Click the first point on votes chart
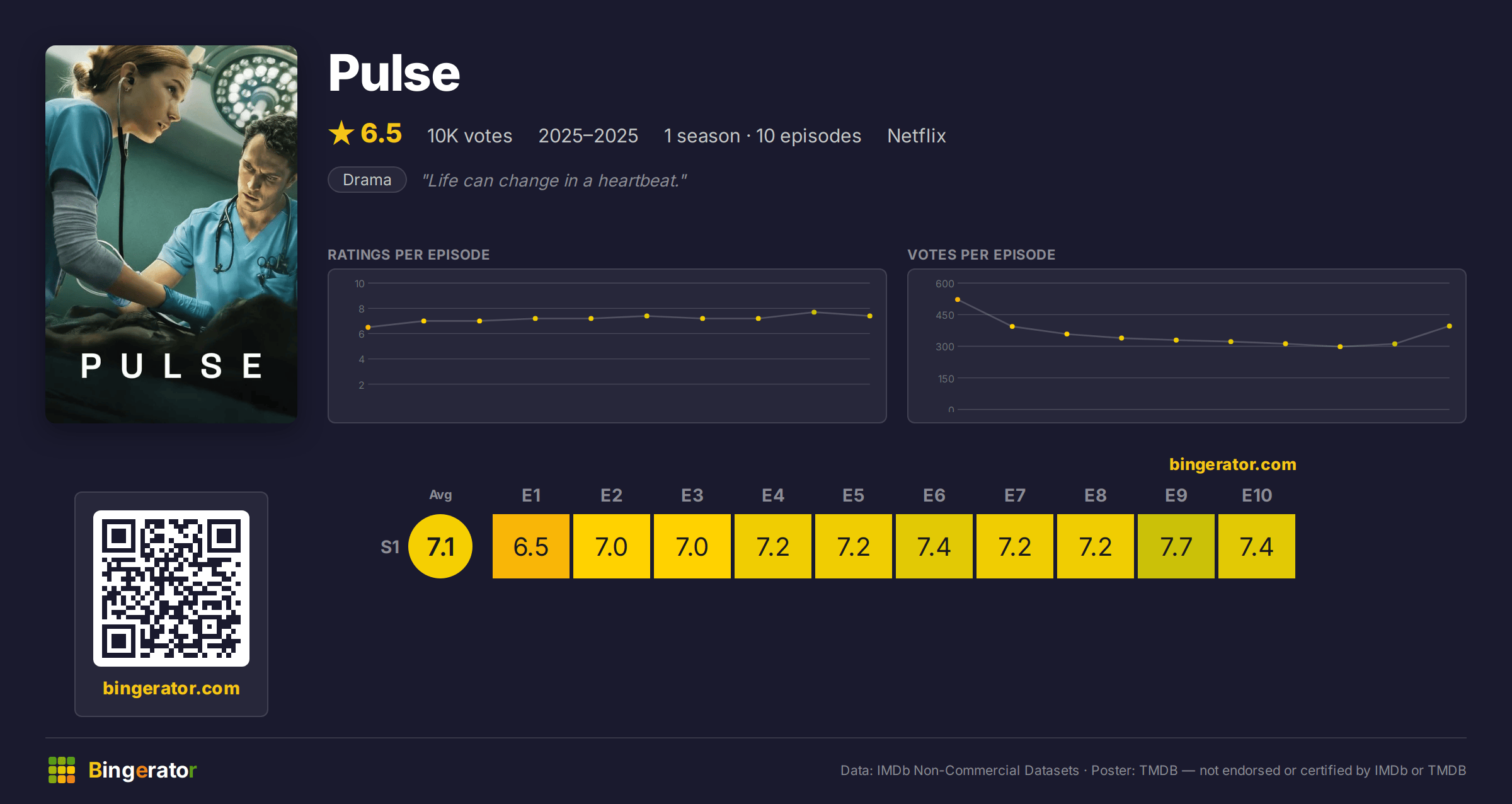1512x804 pixels. (958, 300)
